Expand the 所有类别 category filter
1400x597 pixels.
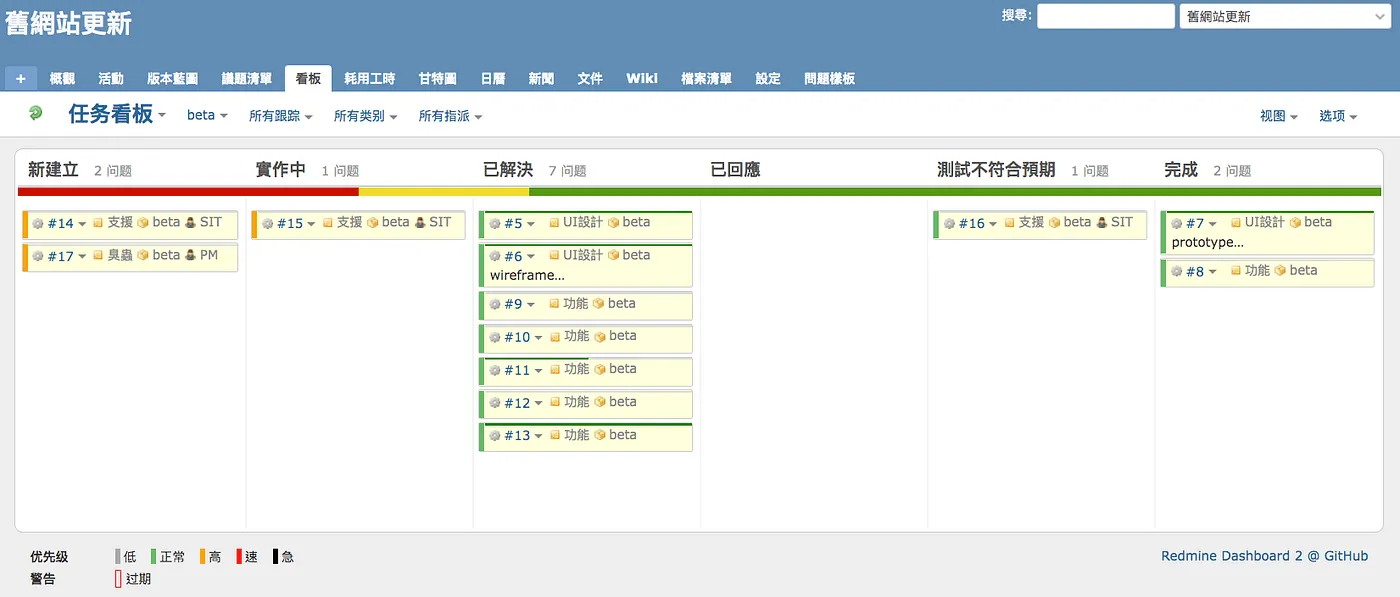[x=366, y=116]
